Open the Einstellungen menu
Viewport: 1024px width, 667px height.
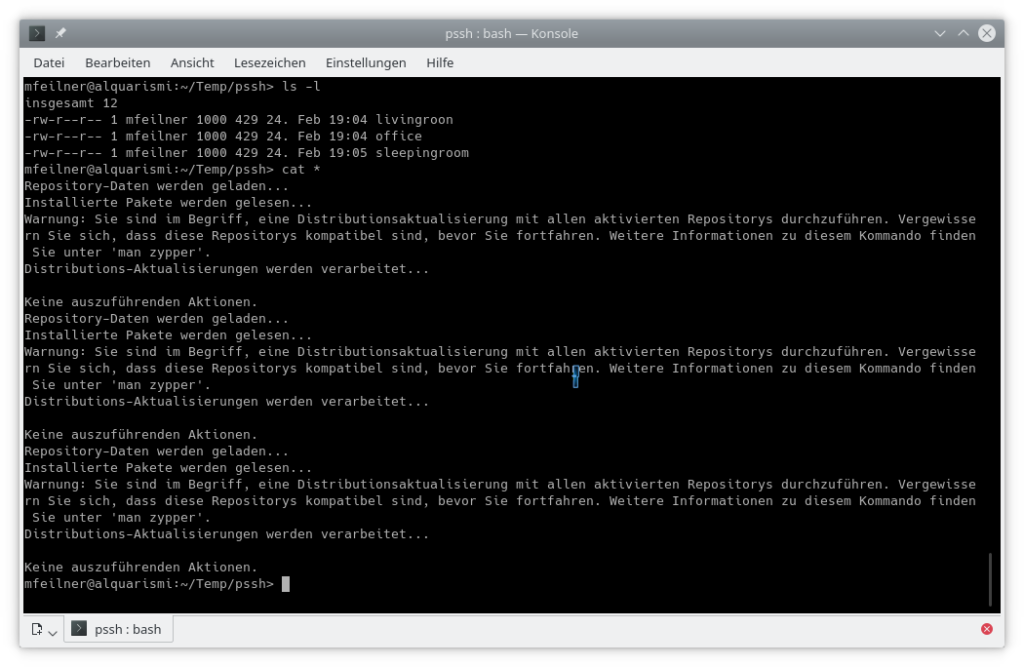pyautogui.click(x=366, y=63)
